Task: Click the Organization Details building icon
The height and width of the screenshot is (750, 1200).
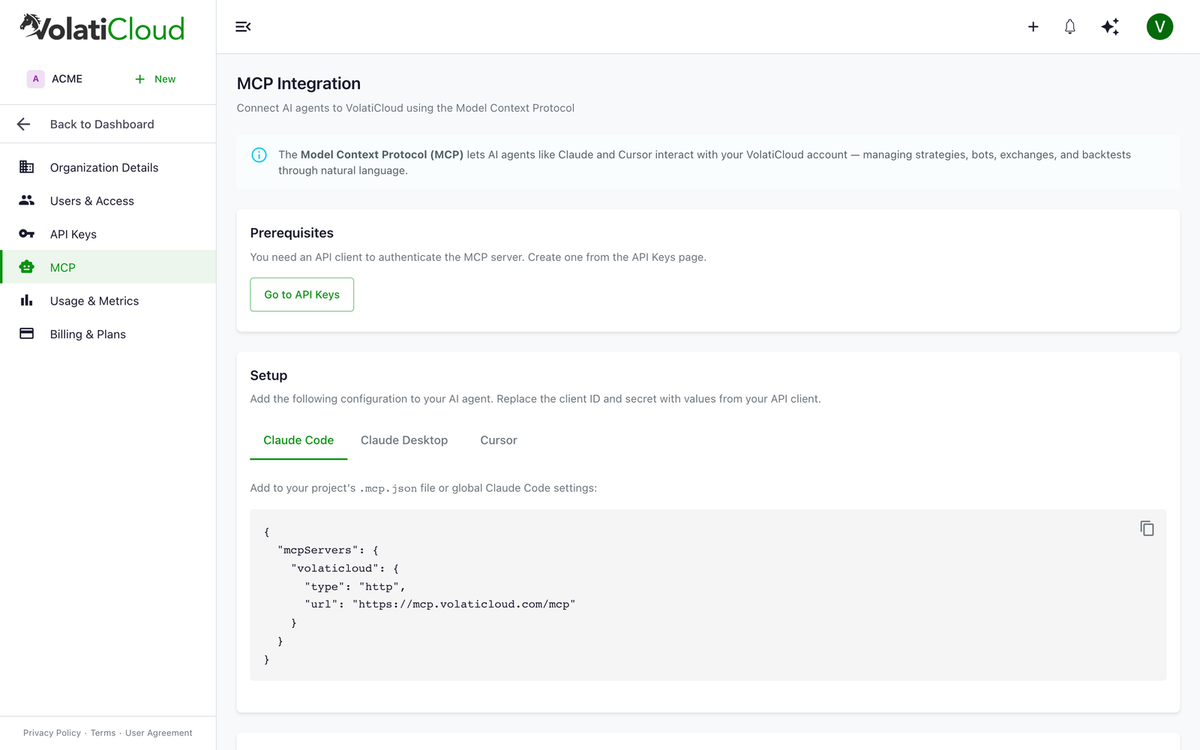Action: (27, 167)
